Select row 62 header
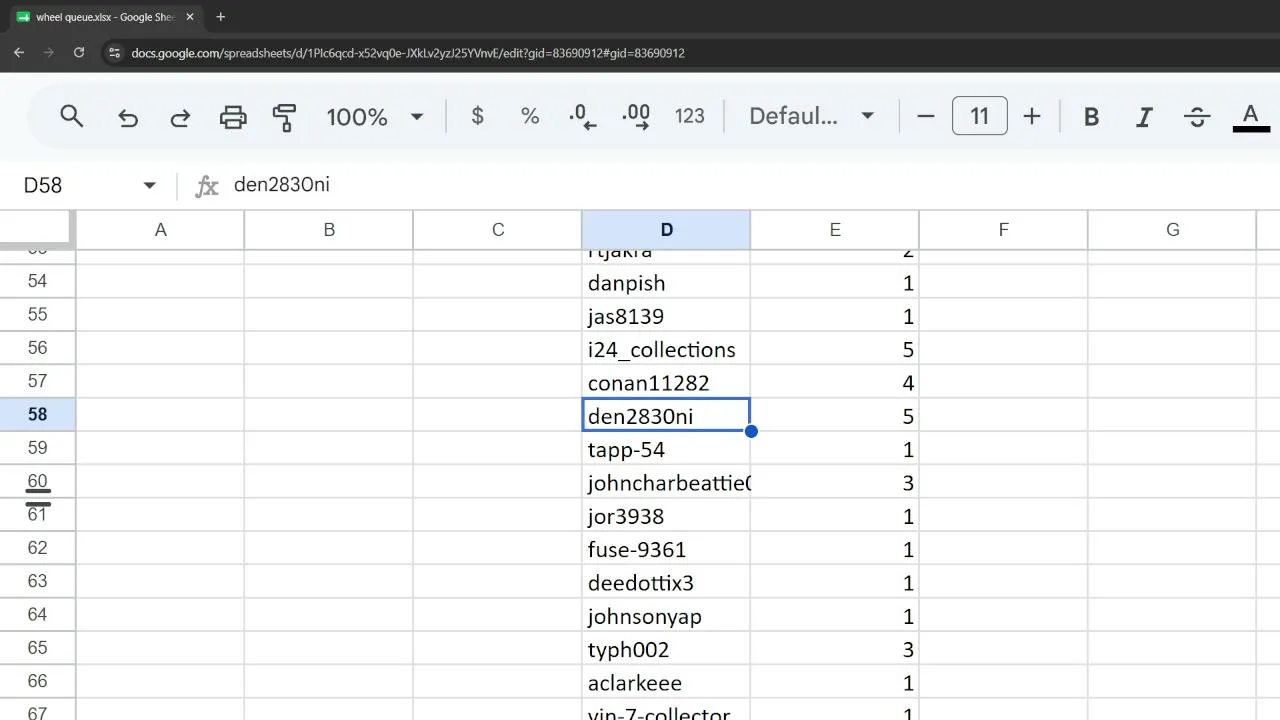This screenshot has height=720, width=1280. [x=37, y=548]
